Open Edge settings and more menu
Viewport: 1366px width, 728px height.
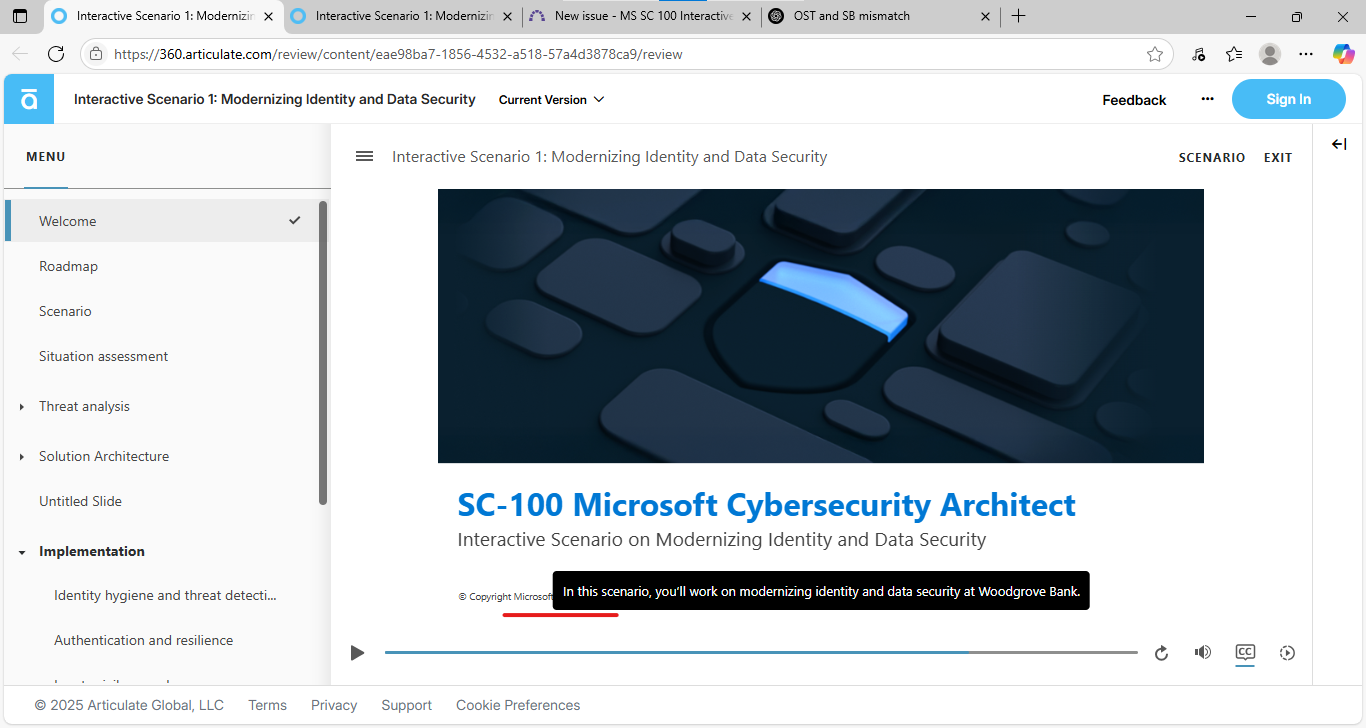1306,54
